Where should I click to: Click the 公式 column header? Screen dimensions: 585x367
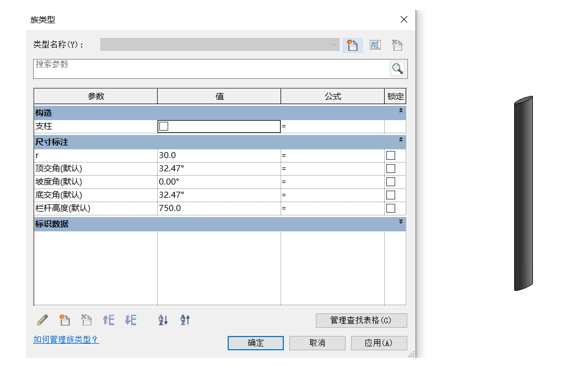(x=332, y=96)
